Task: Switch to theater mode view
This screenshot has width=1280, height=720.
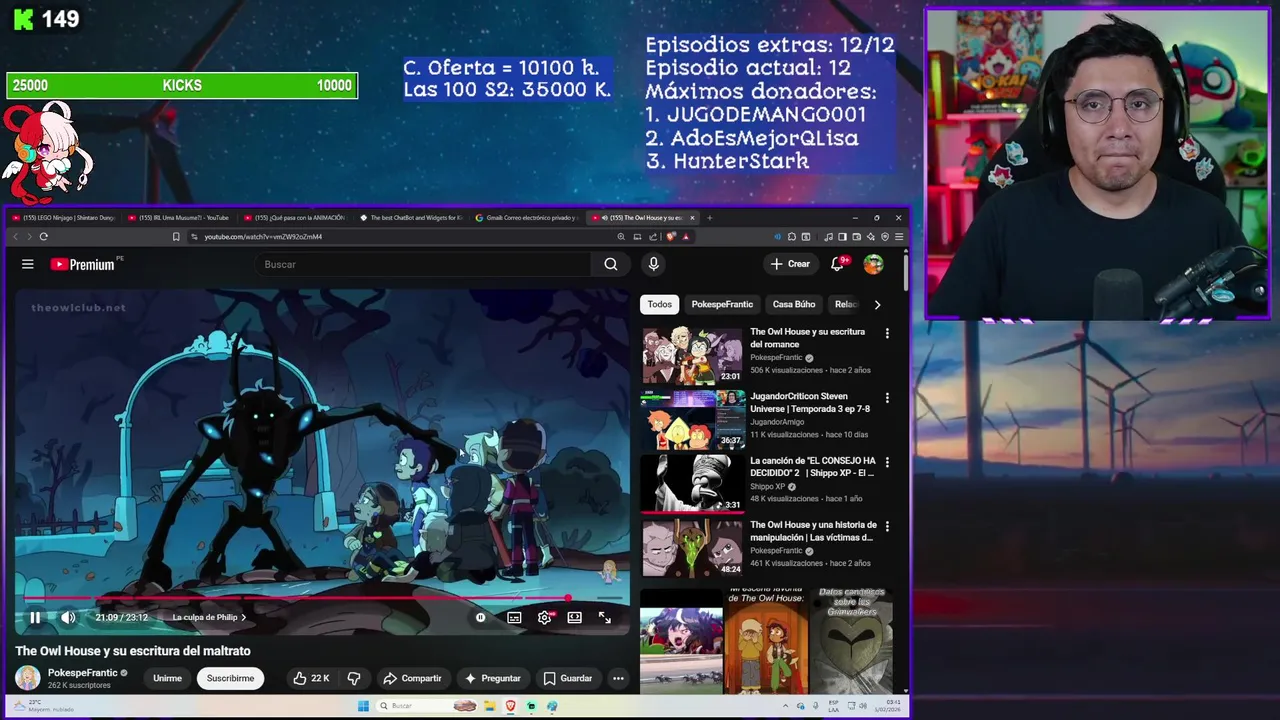Action: 574,618
